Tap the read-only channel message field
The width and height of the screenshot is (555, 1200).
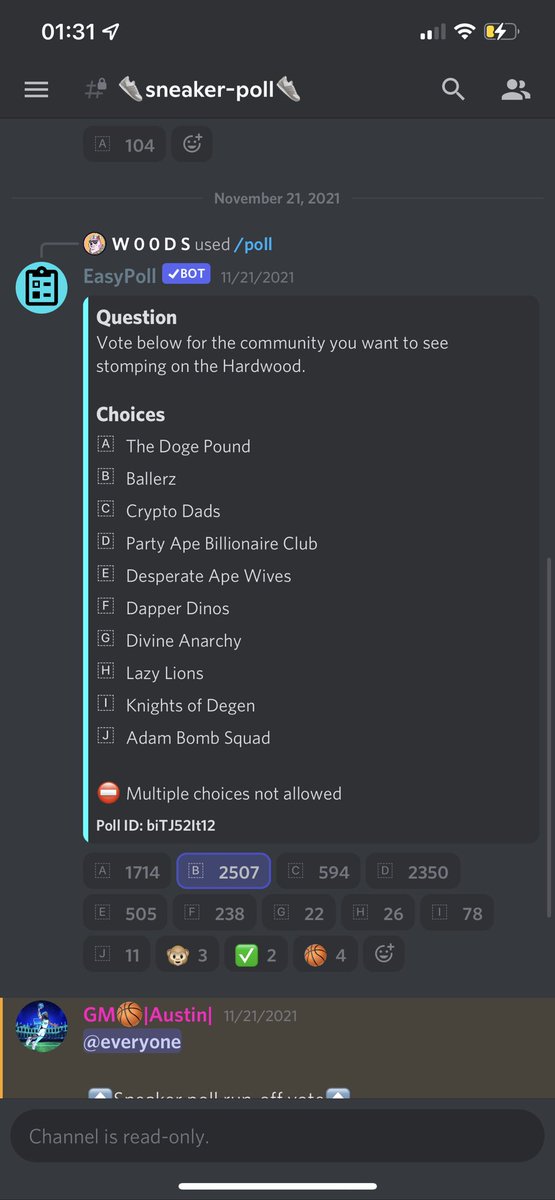(x=277, y=1136)
